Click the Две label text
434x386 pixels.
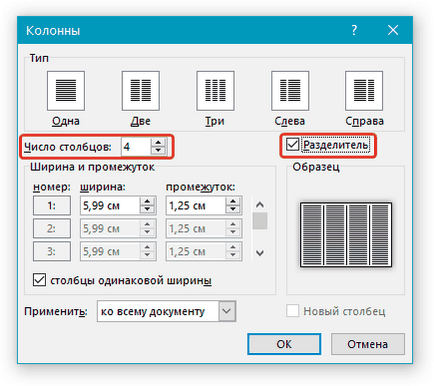(x=140, y=121)
